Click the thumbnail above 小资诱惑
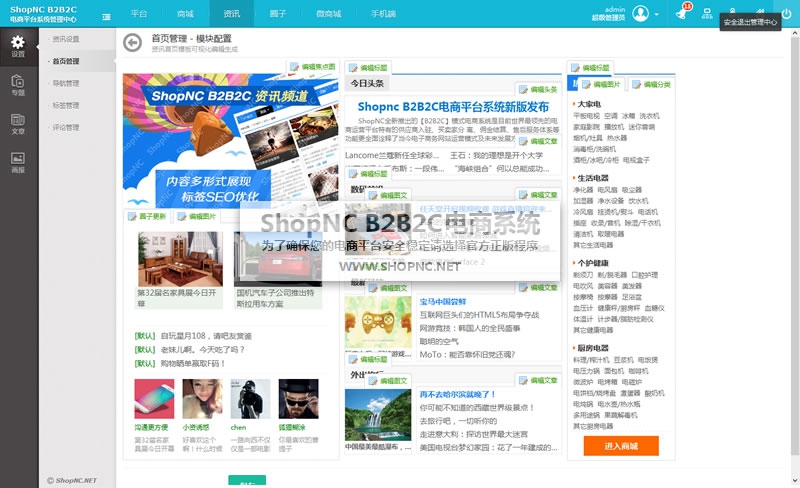 (x=202, y=399)
